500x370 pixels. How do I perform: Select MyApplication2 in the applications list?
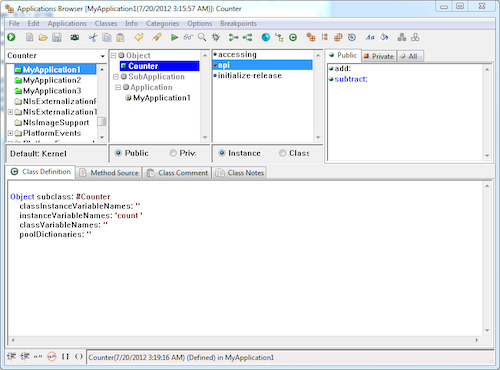pyautogui.click(x=52, y=80)
